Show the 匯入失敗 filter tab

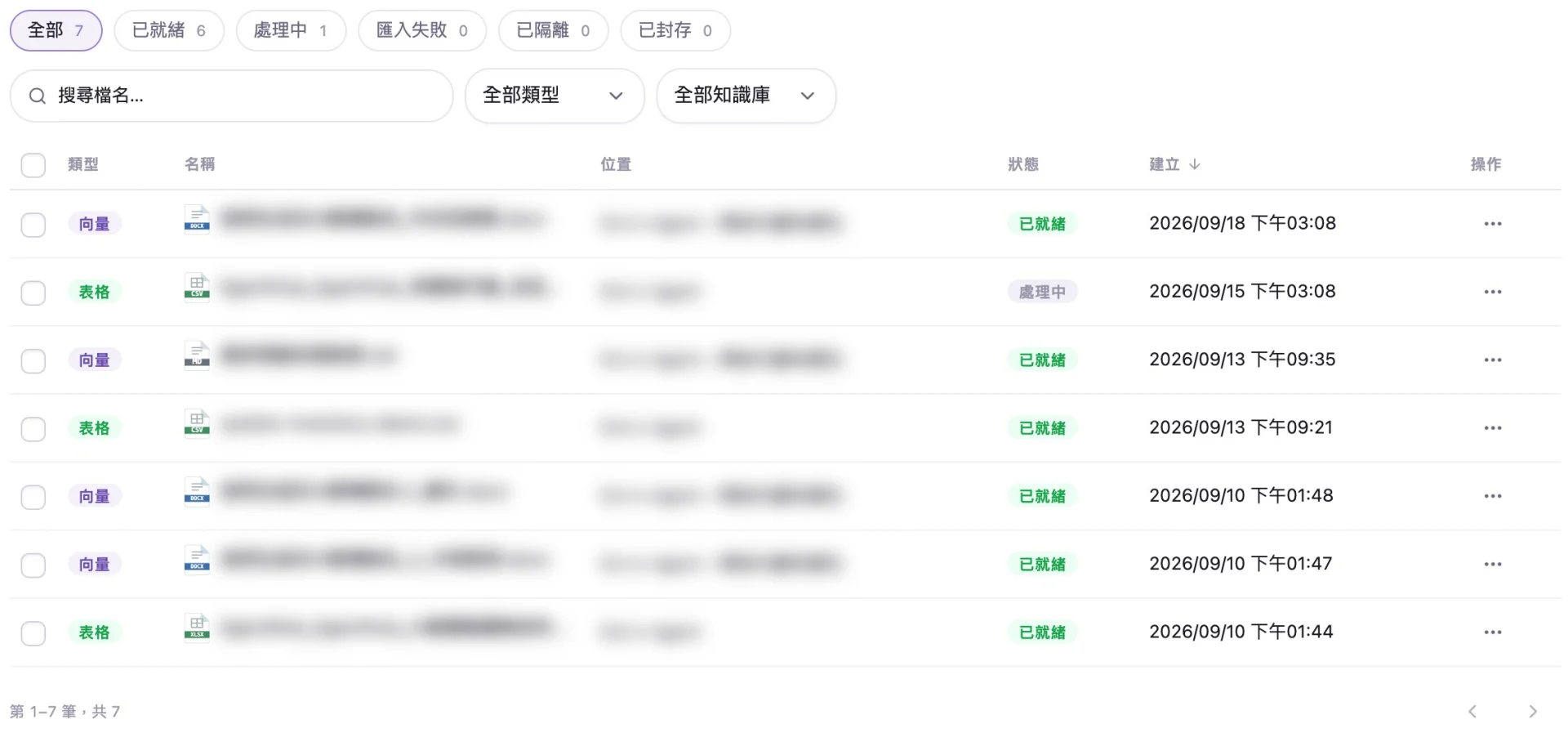(422, 31)
